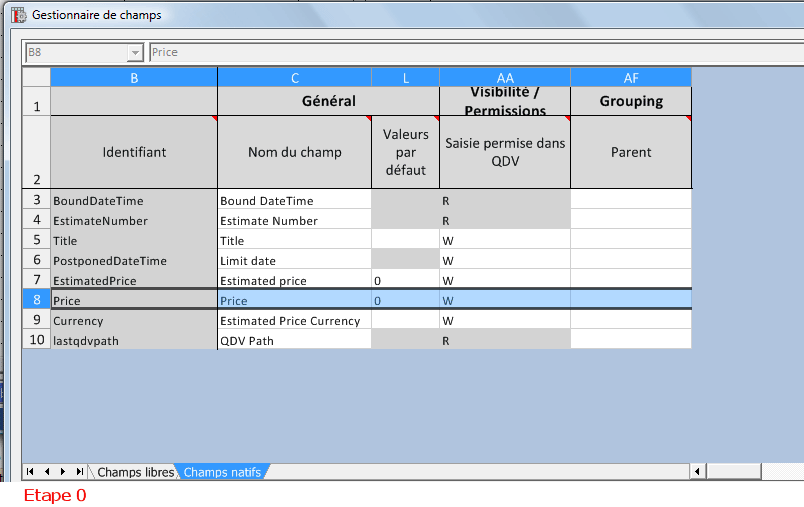Select column L header
Viewport: 804px width, 507px height.
tap(406, 78)
